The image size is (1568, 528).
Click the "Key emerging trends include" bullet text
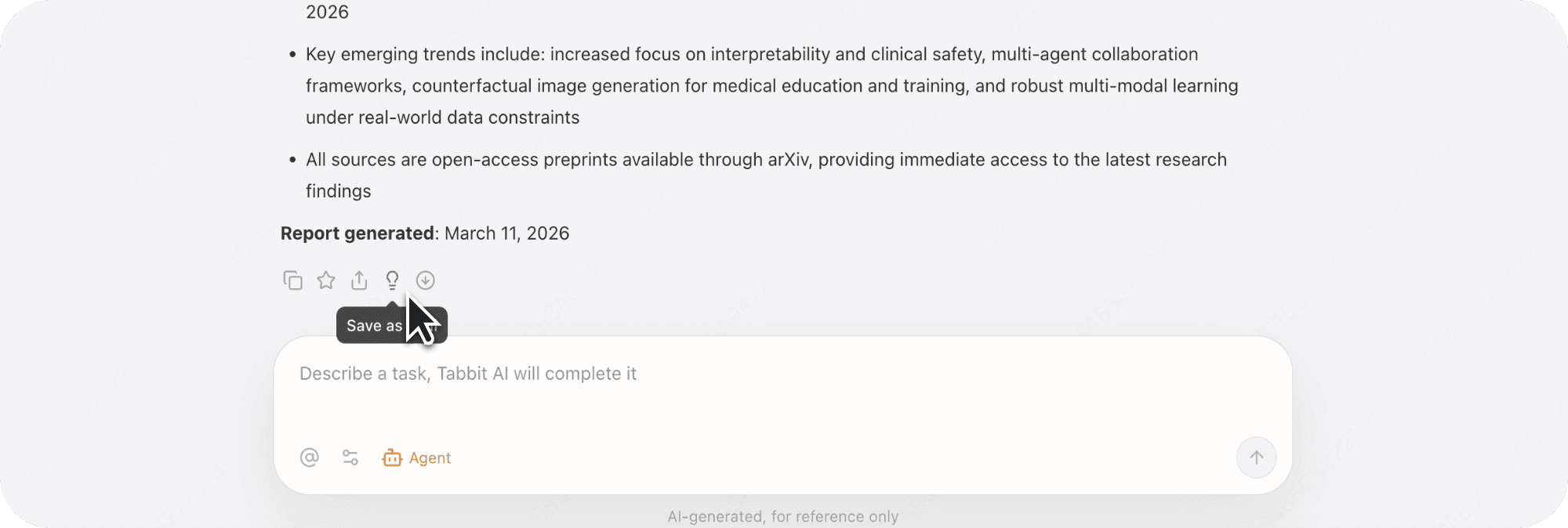pos(426,55)
